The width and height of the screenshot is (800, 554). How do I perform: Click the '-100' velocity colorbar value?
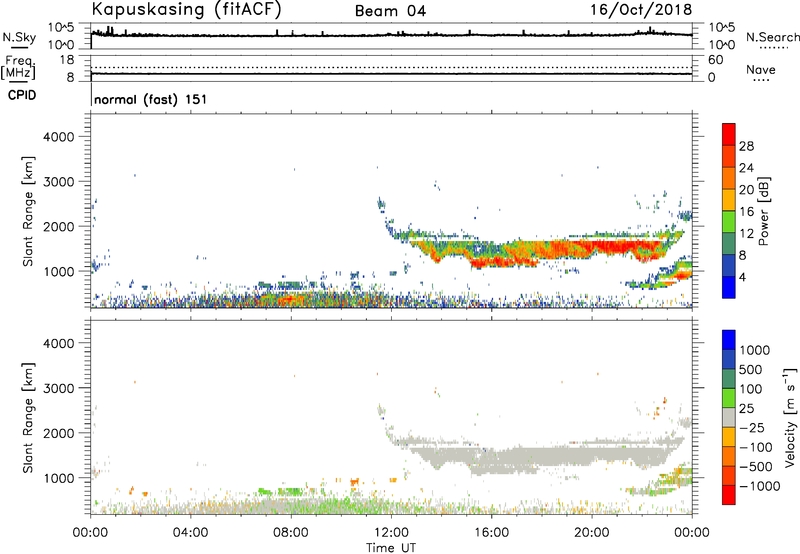click(755, 447)
